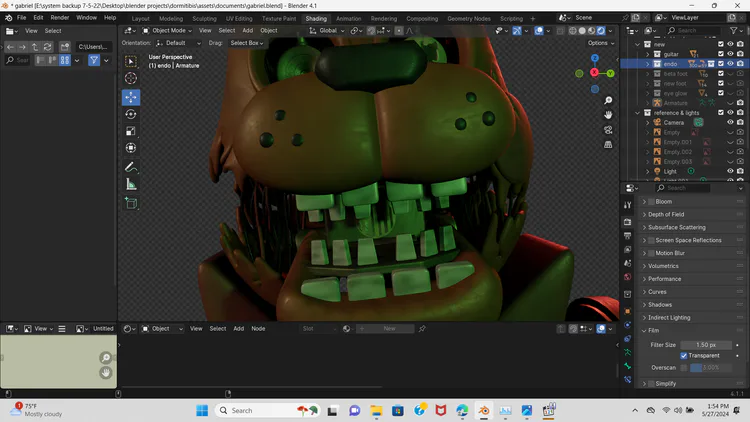Open the Object properties tab
Viewport: 750px width, 422px height.
click(628, 311)
